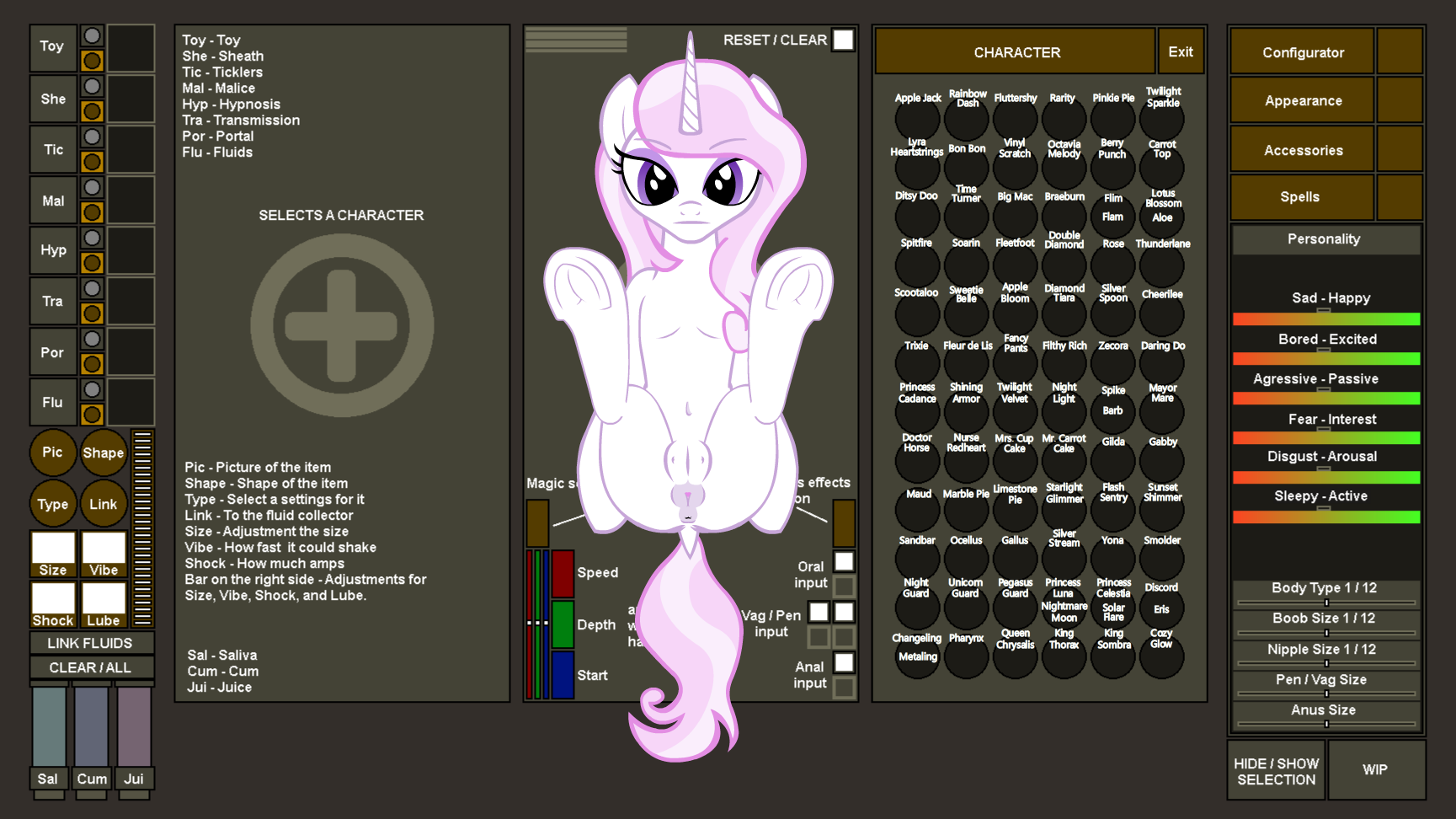
Task: Open the Accessories tab
Action: [1303, 150]
